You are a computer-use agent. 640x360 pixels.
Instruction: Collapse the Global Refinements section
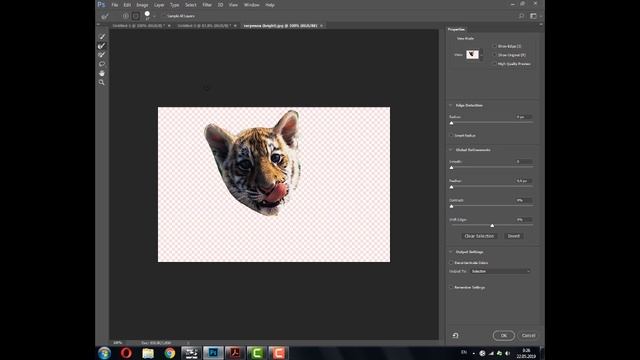click(x=451, y=150)
